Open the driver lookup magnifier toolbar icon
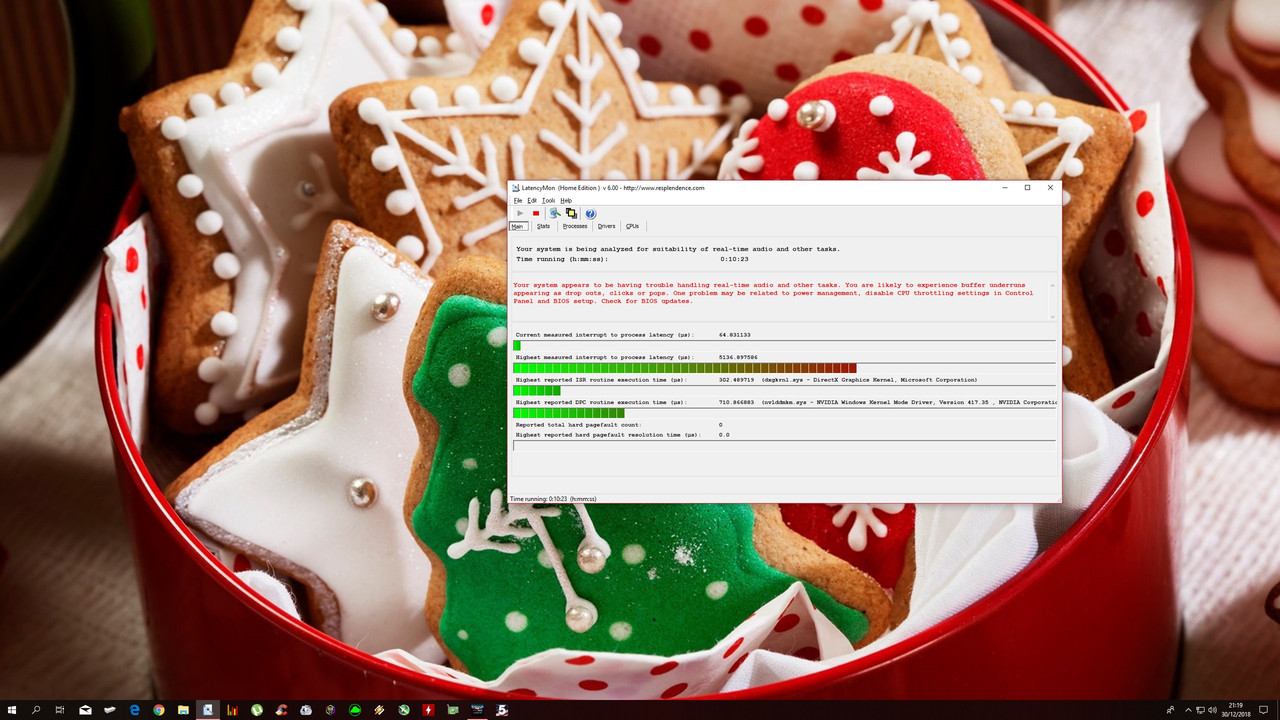Image resolution: width=1280 pixels, height=720 pixels. pyautogui.click(x=555, y=213)
